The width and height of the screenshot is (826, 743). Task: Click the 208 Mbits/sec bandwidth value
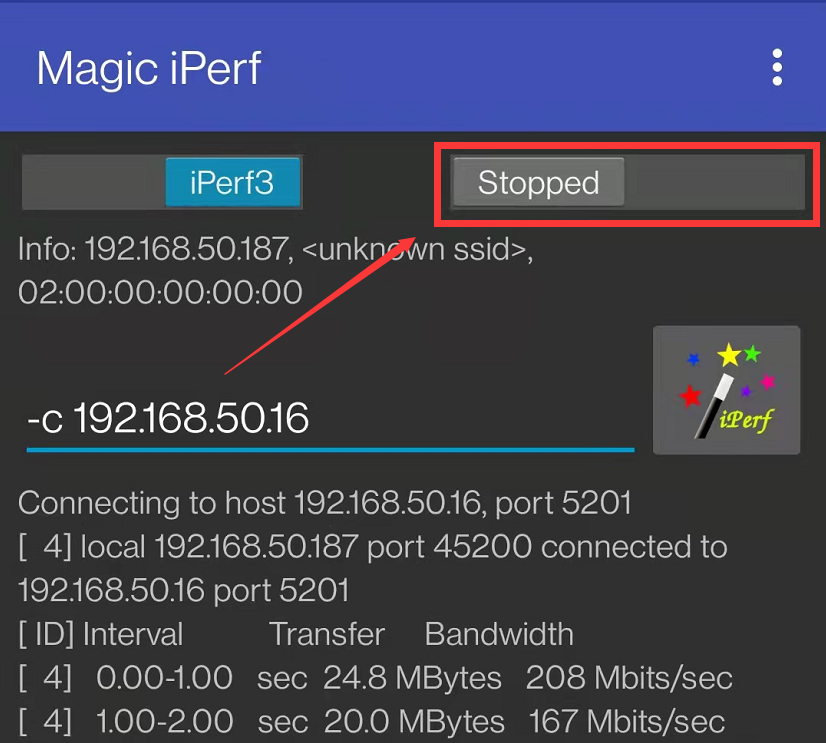click(x=629, y=678)
